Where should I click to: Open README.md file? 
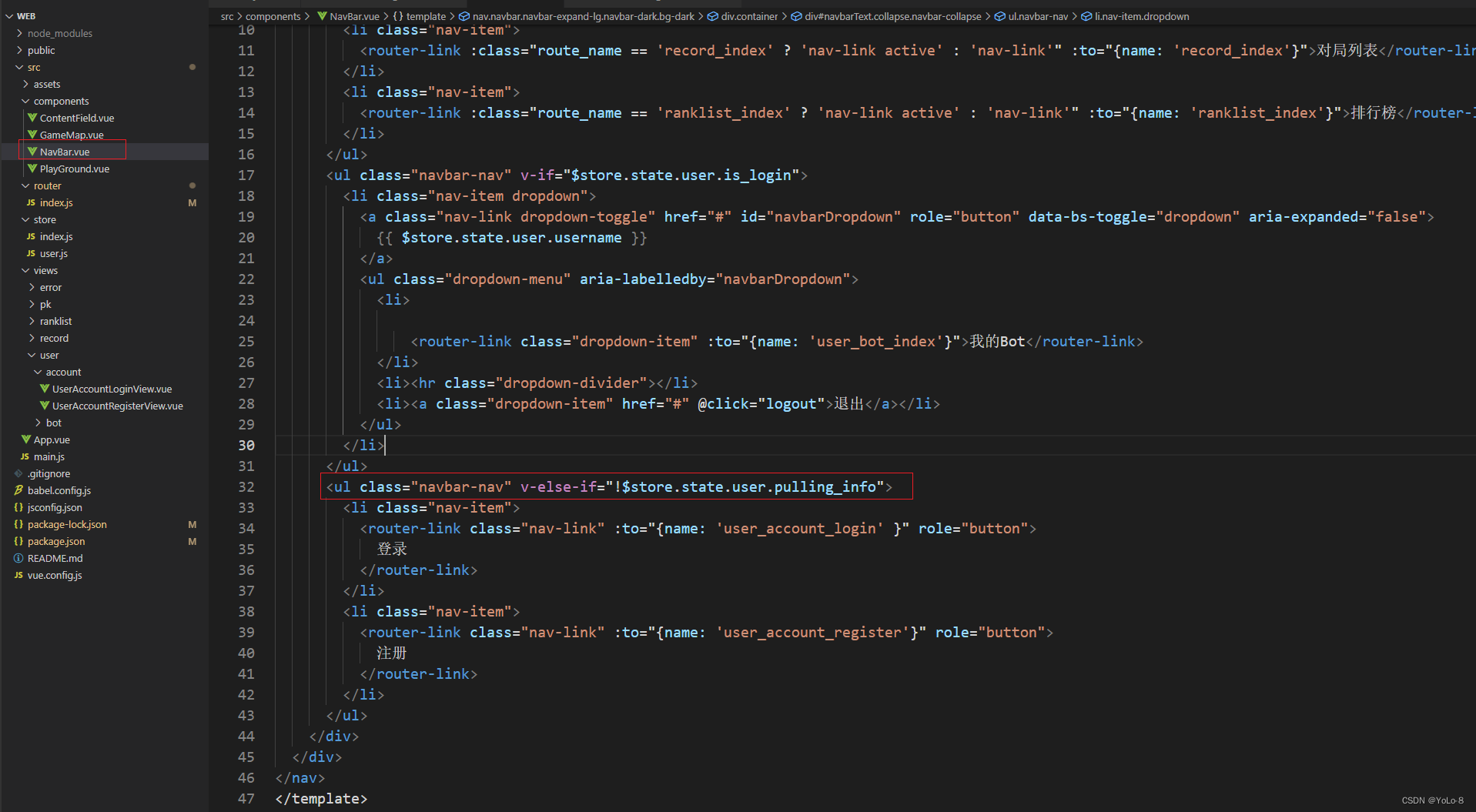pyautogui.click(x=55, y=558)
